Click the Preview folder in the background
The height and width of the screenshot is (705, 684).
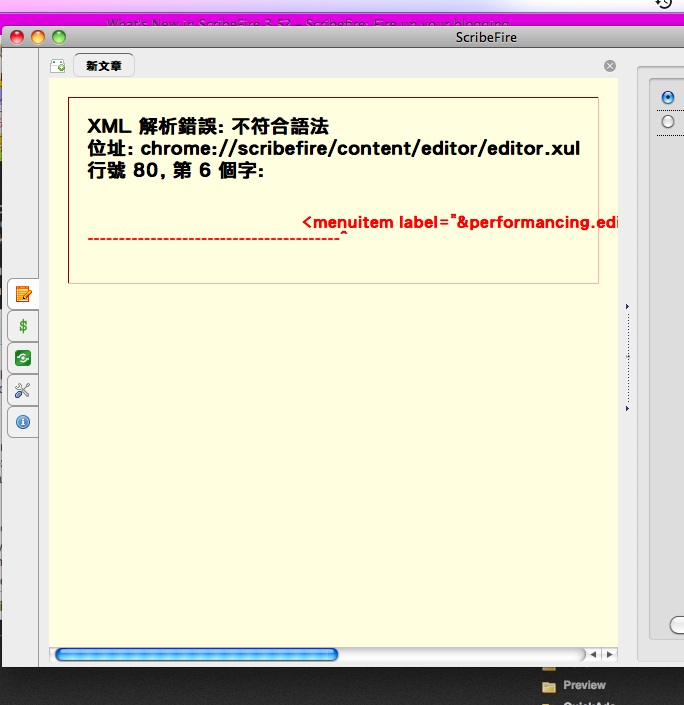[x=574, y=686]
